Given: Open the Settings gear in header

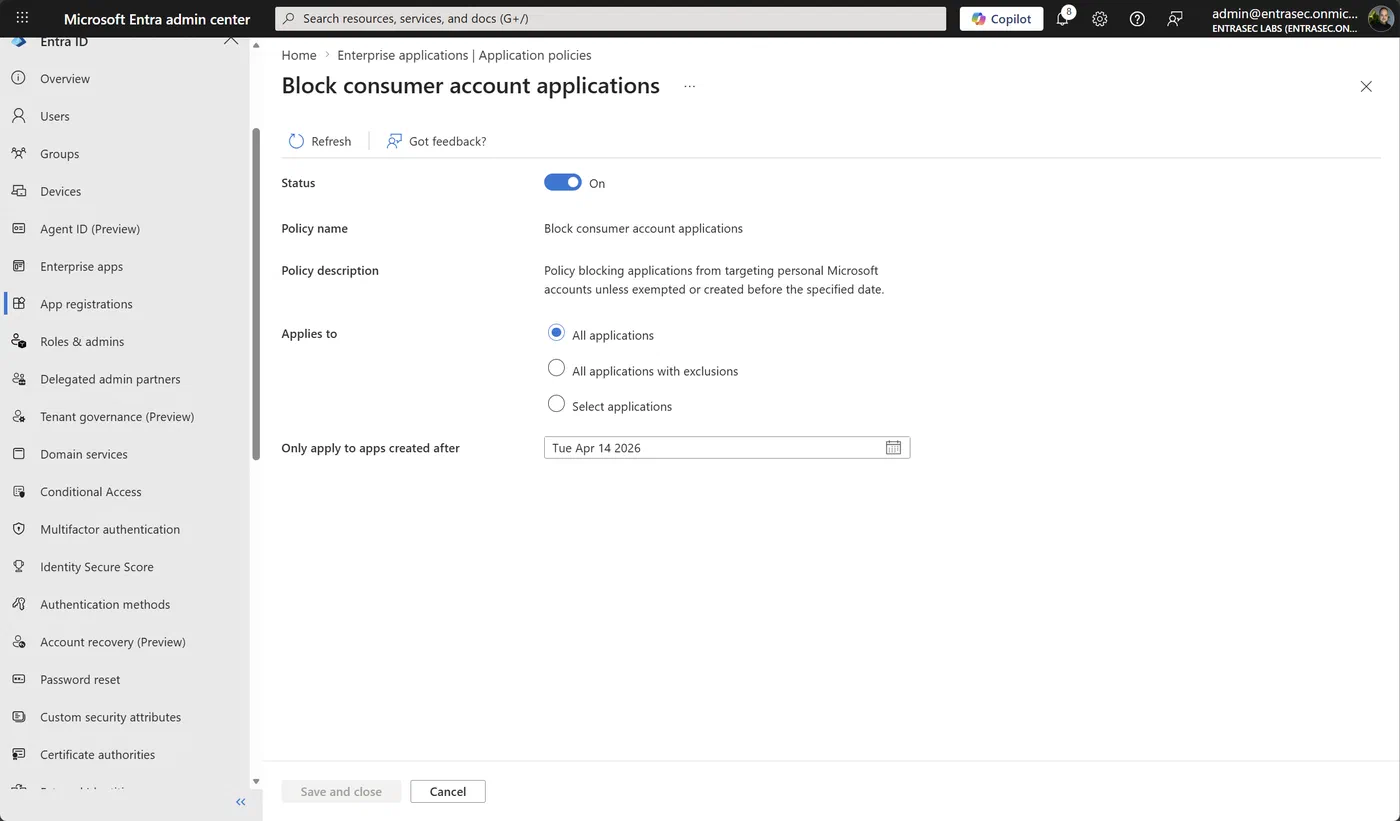Looking at the screenshot, I should [x=1100, y=19].
